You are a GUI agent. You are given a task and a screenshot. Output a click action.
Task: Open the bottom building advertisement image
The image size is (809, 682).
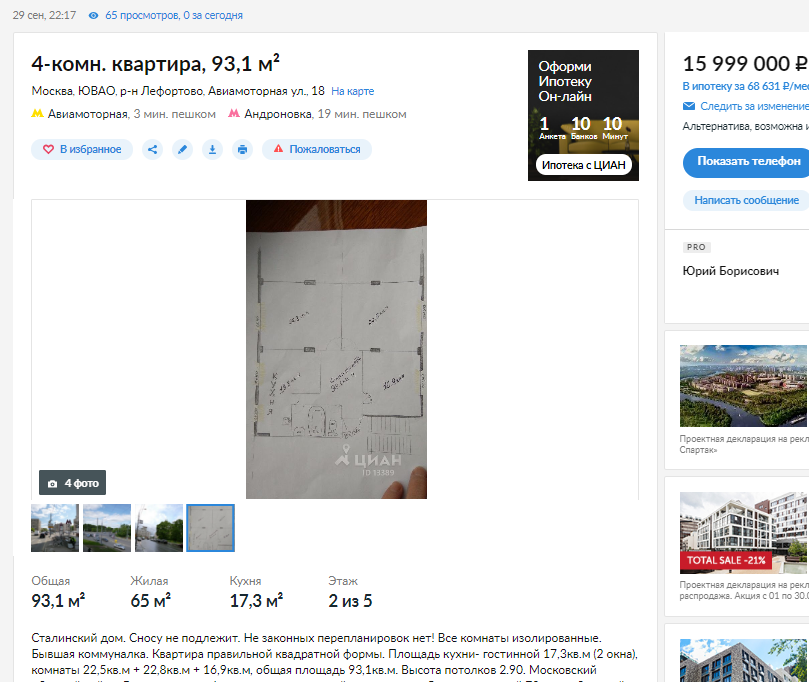coord(743,660)
